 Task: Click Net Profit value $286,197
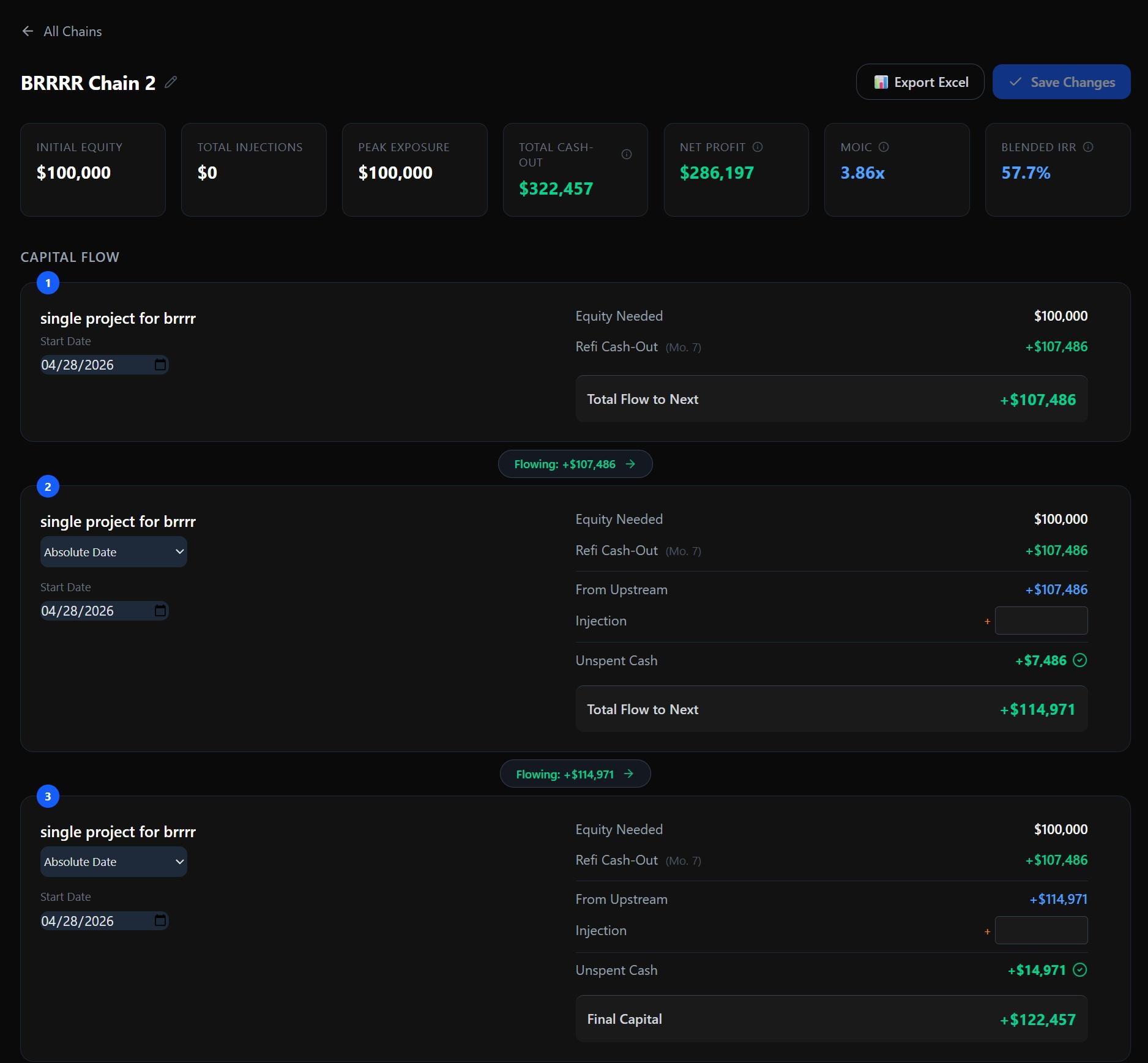(717, 173)
